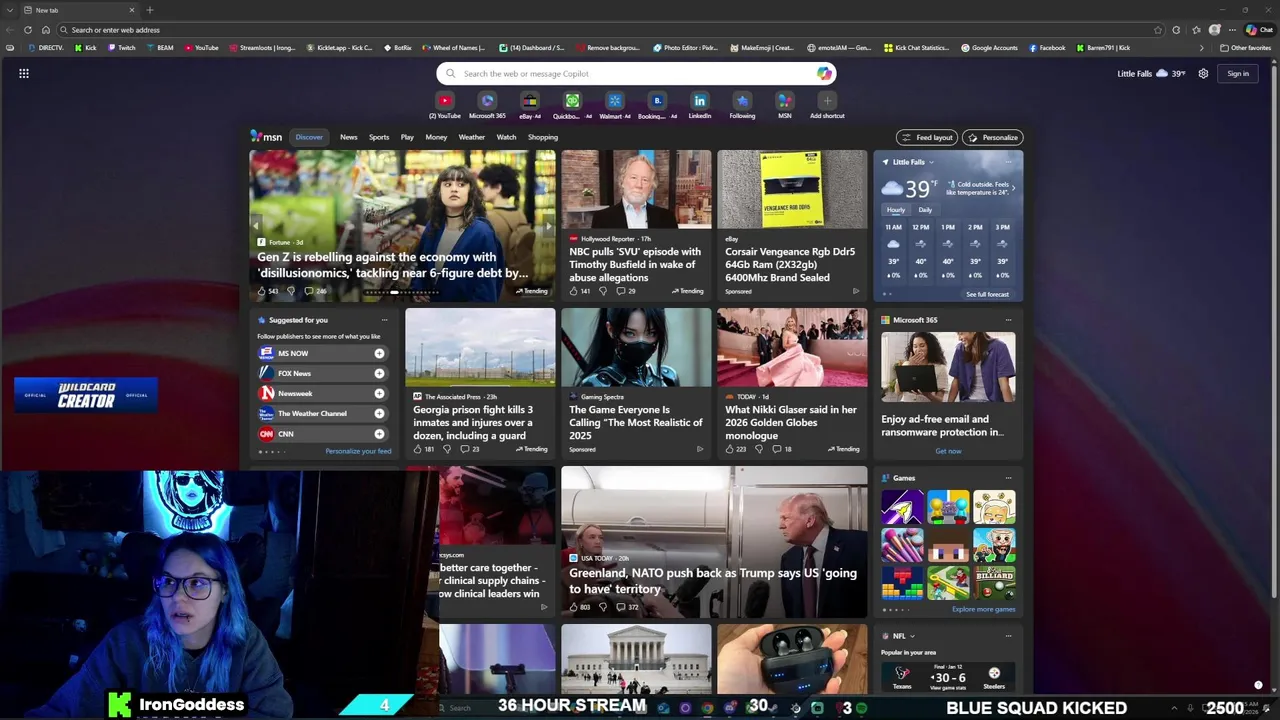Open the Explore more games link
This screenshot has width=1280, height=720.
(x=983, y=609)
